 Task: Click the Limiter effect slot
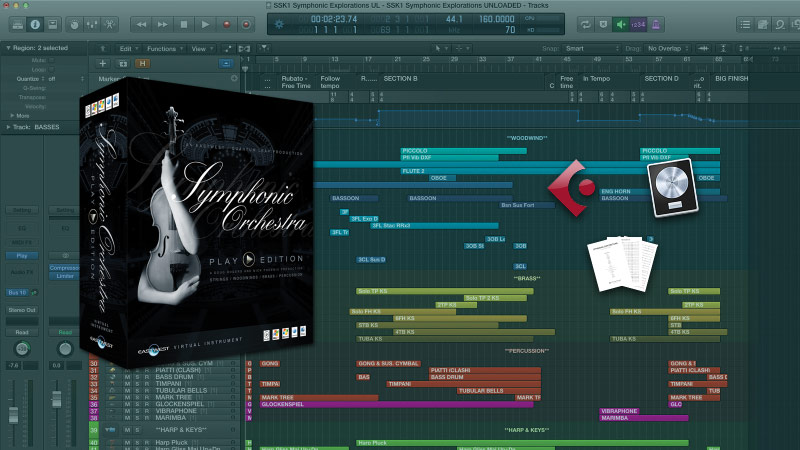[64, 276]
